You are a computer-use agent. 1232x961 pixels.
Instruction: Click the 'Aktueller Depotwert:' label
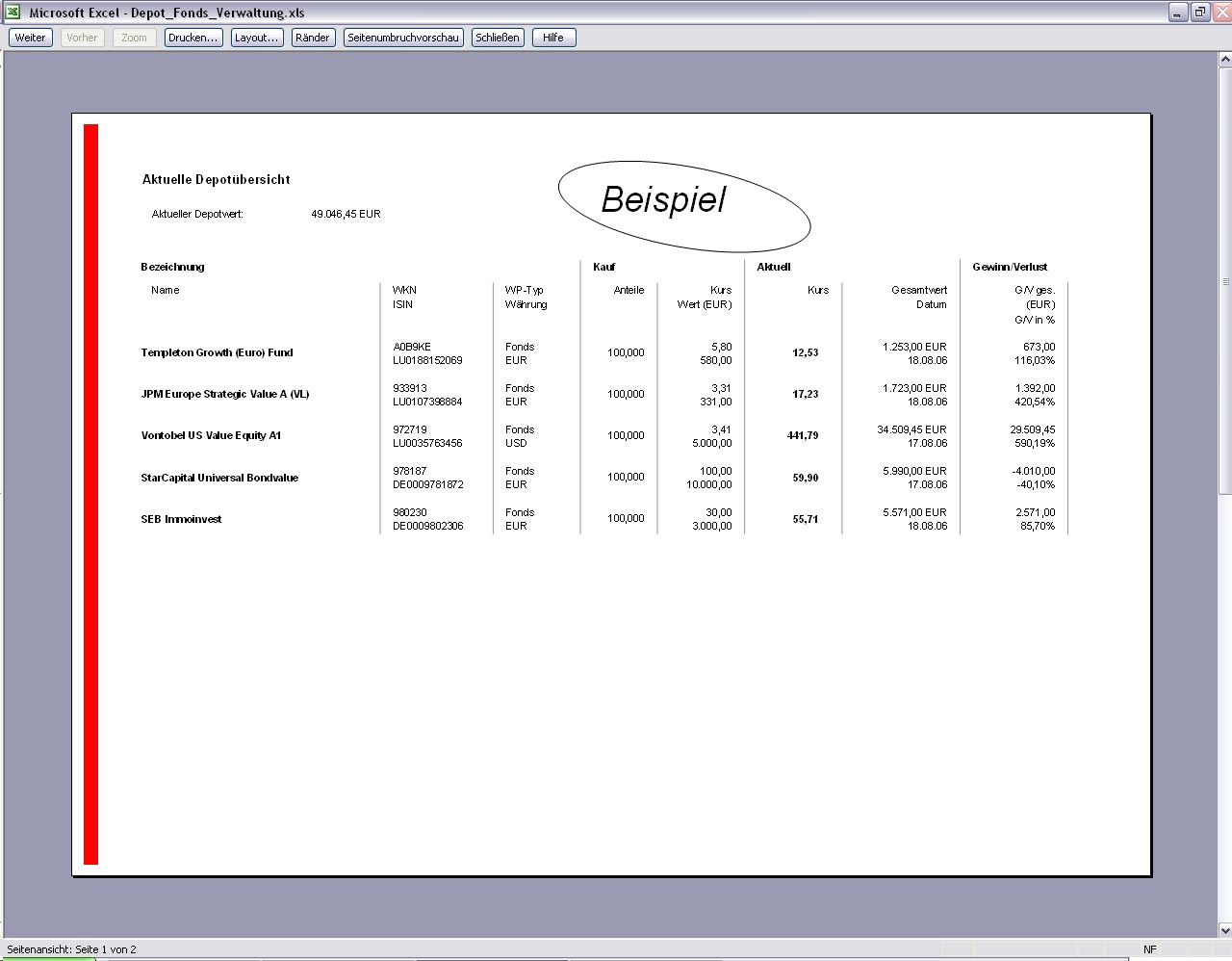click(x=197, y=214)
